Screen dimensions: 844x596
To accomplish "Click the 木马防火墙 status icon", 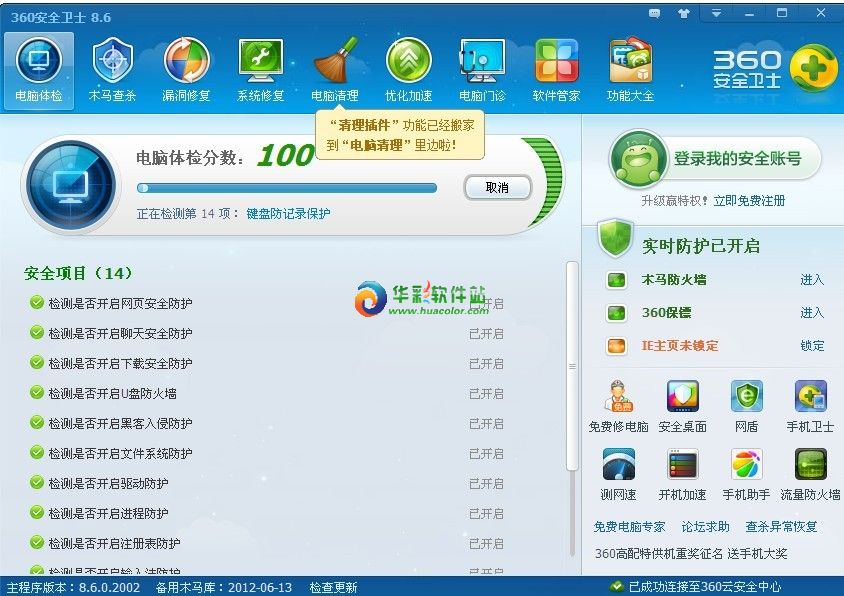I will [616, 280].
